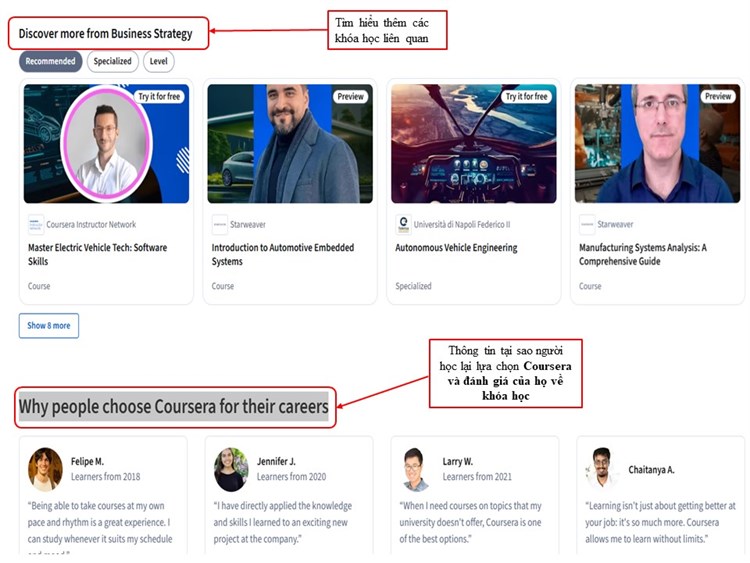Click Preview badge on Automotive Embedded Systems thumbnail
This screenshot has width=750, height=563.
coord(351,97)
